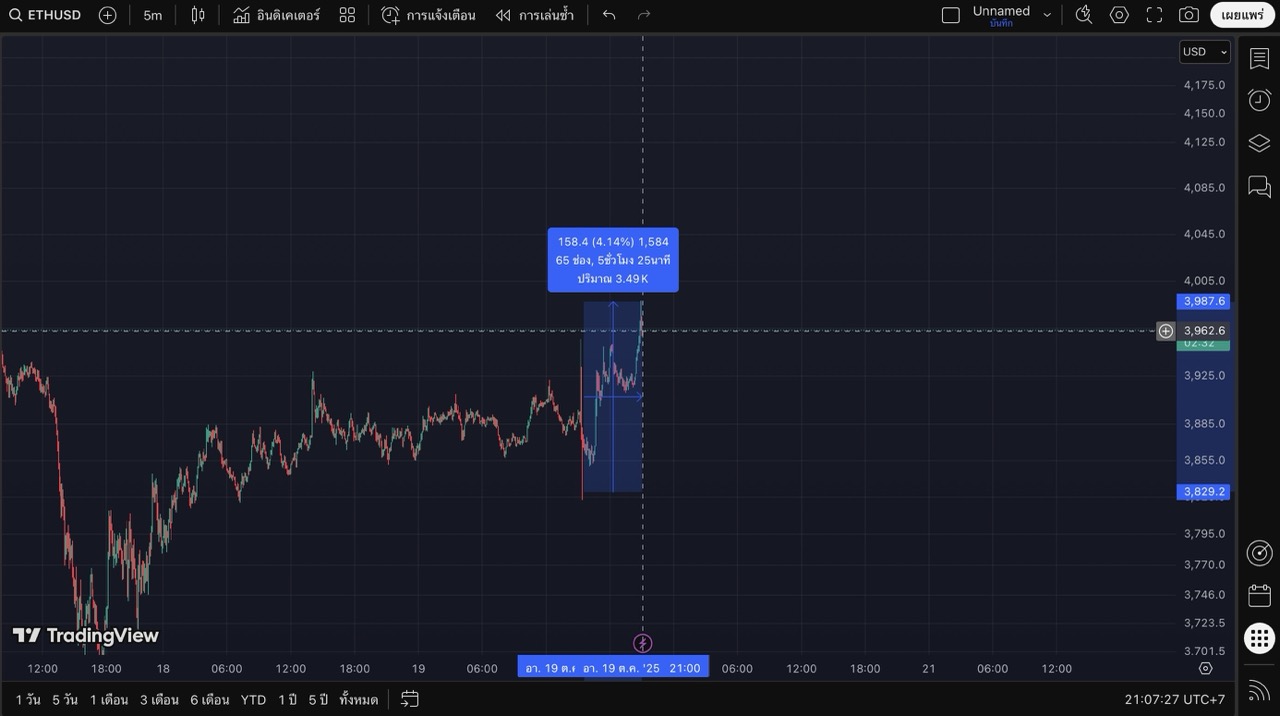The width and height of the screenshot is (1280, 716).
Task: Select the YTD time range
Action: point(253,699)
